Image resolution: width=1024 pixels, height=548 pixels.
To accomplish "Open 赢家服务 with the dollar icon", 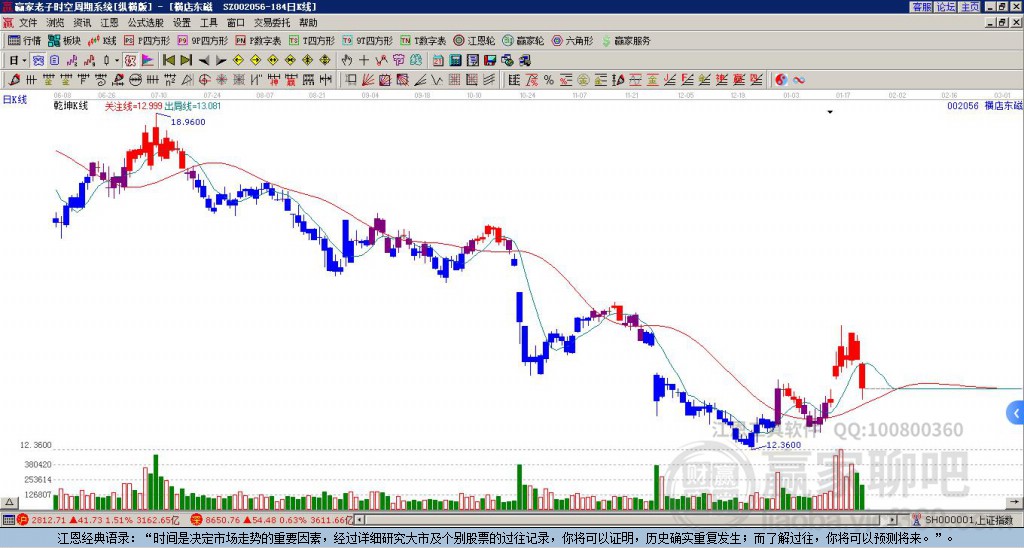I will (626, 40).
